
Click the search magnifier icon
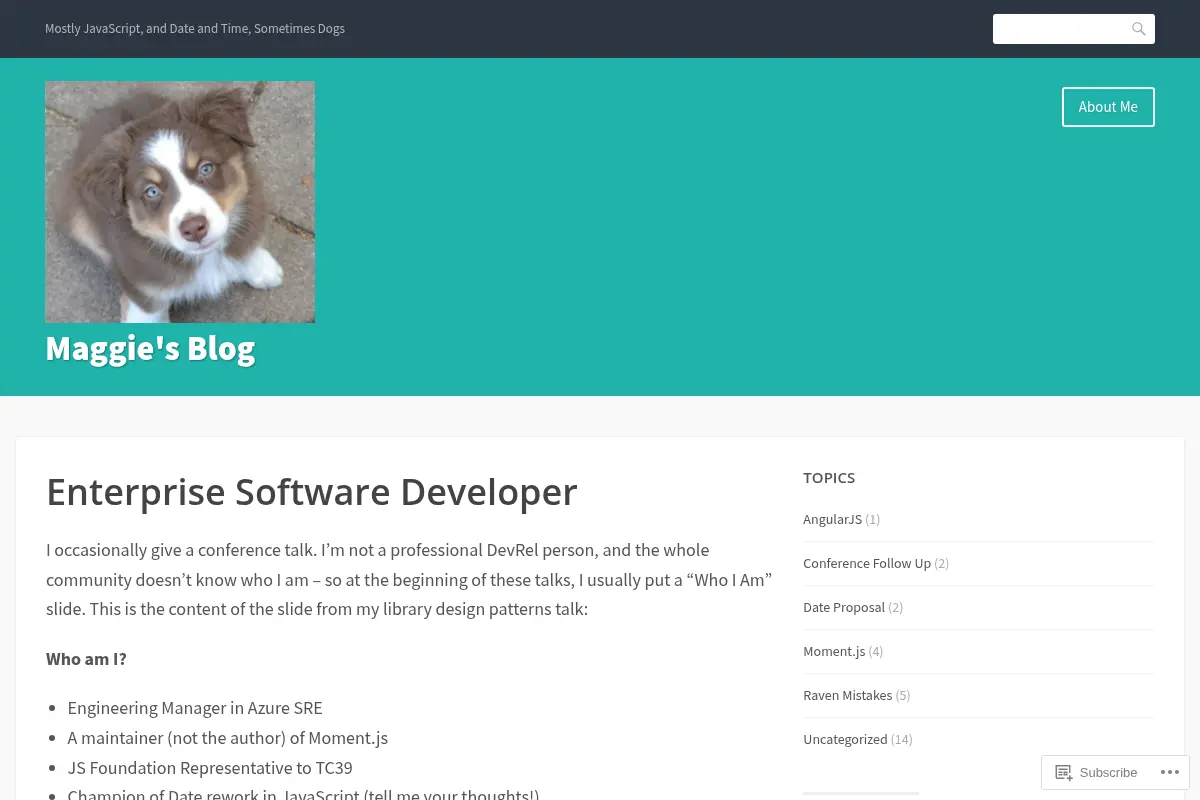1138,29
